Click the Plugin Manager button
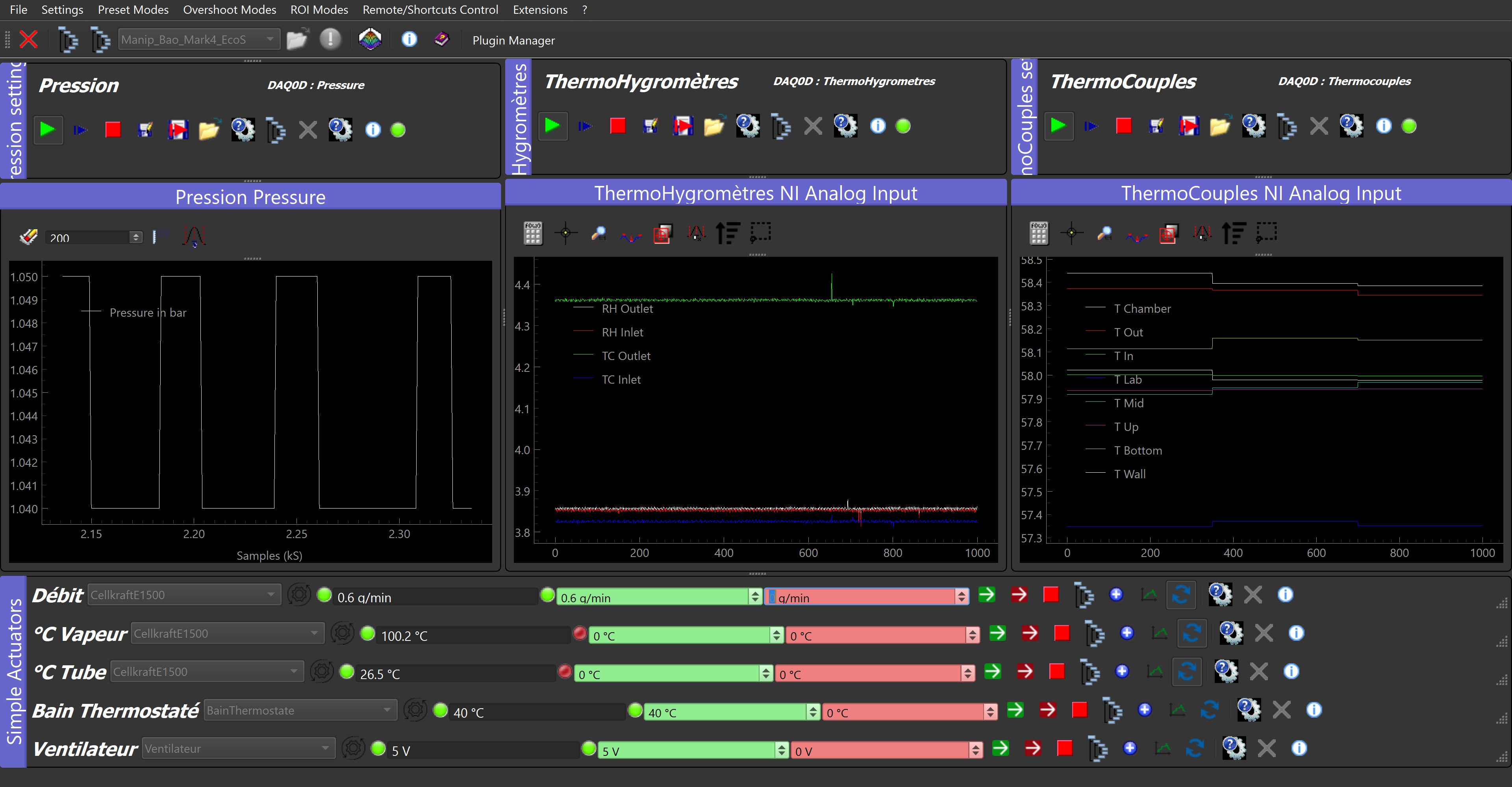The height and width of the screenshot is (787, 1512). 513,40
